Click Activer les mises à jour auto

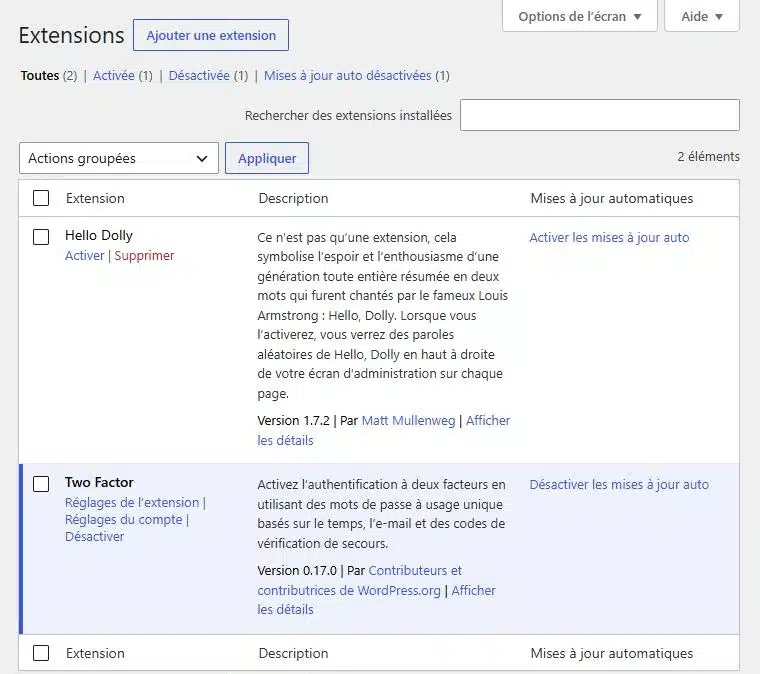pos(609,237)
